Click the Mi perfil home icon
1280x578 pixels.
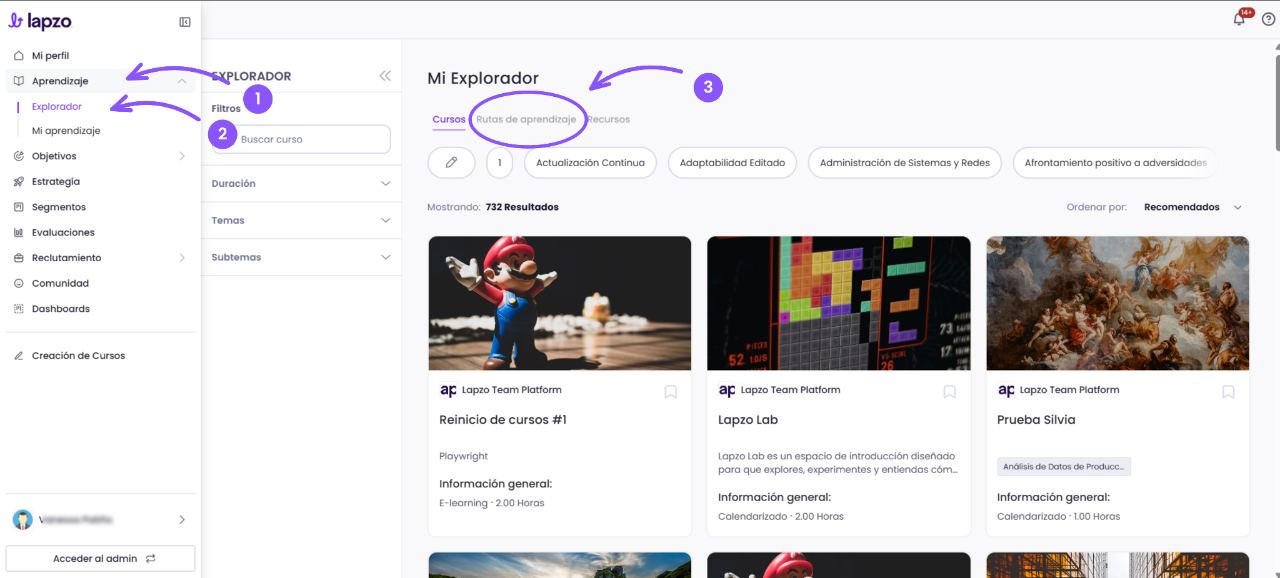tap(19, 56)
